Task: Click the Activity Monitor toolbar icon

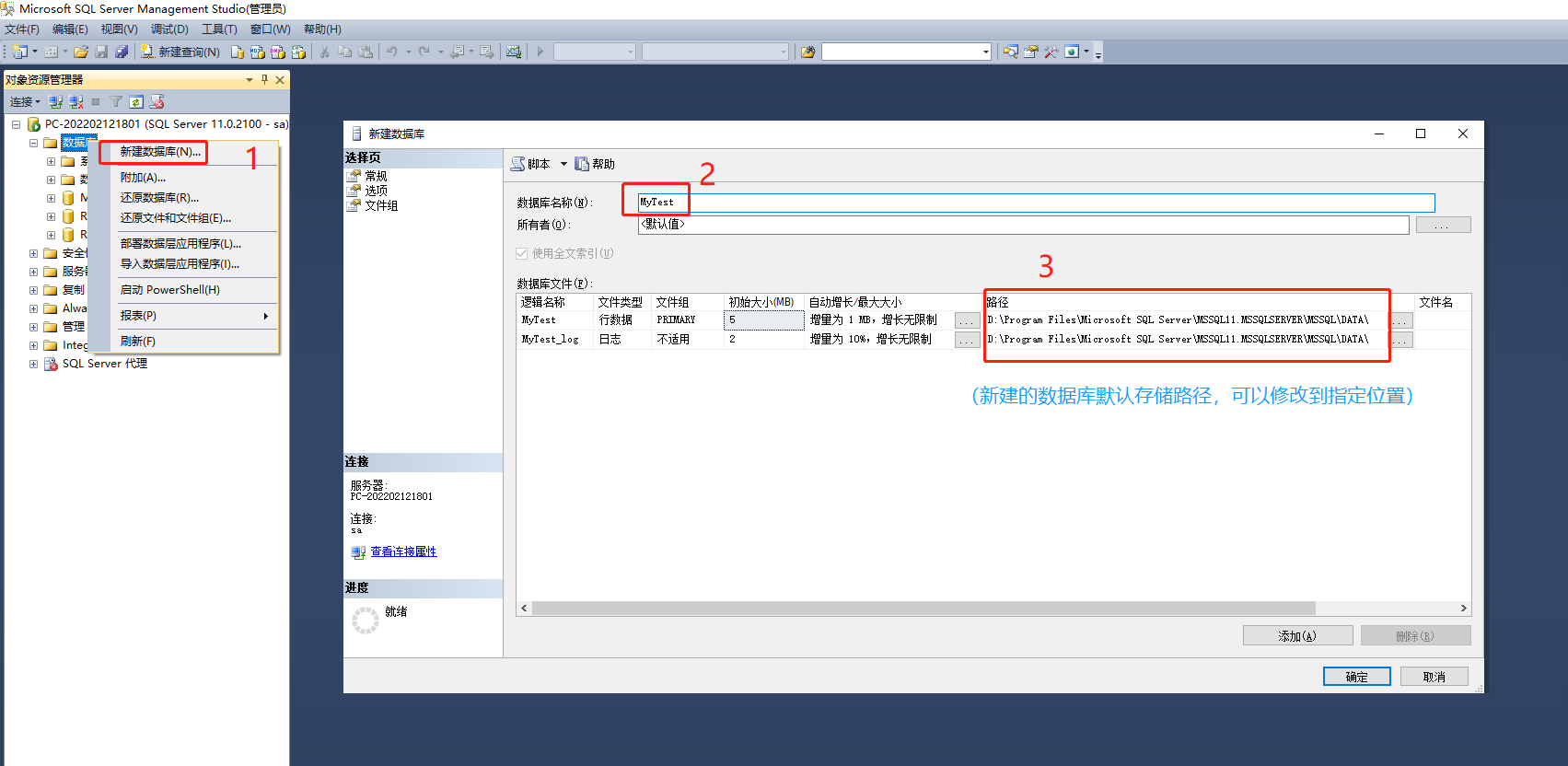Action: [514, 52]
